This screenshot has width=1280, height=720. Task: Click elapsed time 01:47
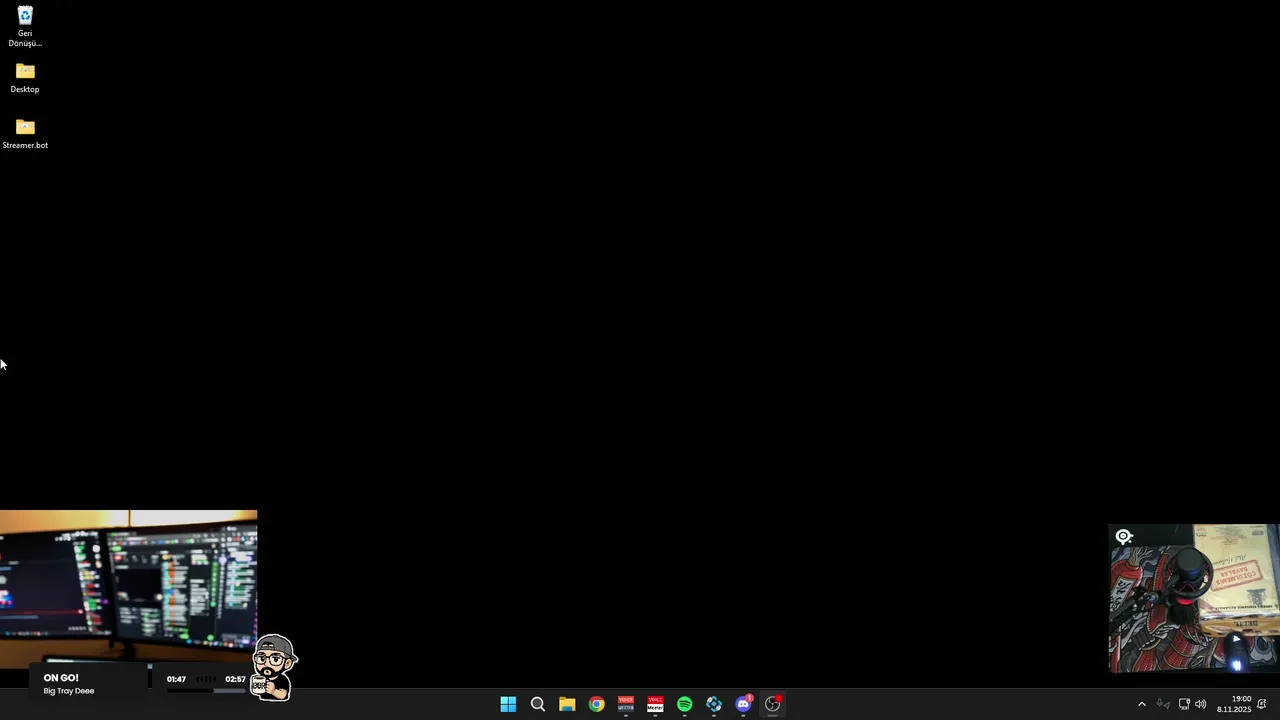(176, 679)
